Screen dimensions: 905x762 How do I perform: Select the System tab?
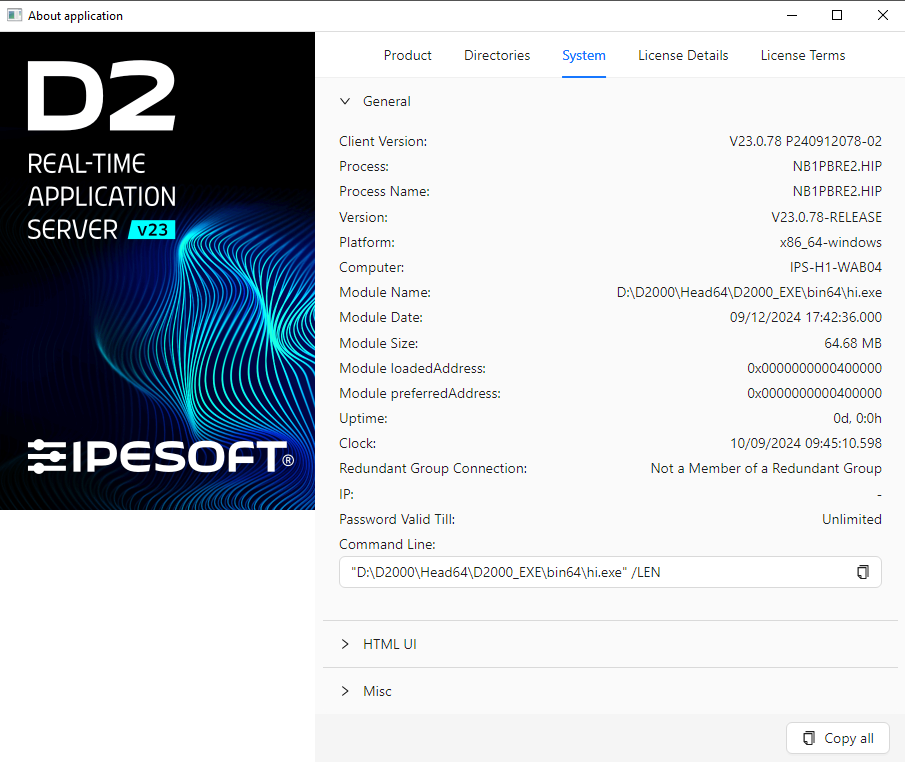click(x=583, y=55)
